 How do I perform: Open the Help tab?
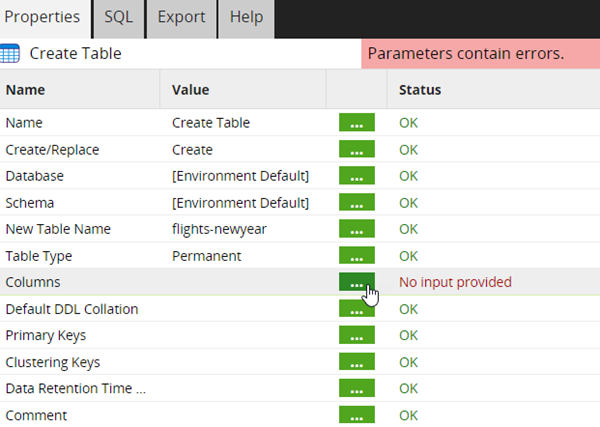click(x=246, y=18)
